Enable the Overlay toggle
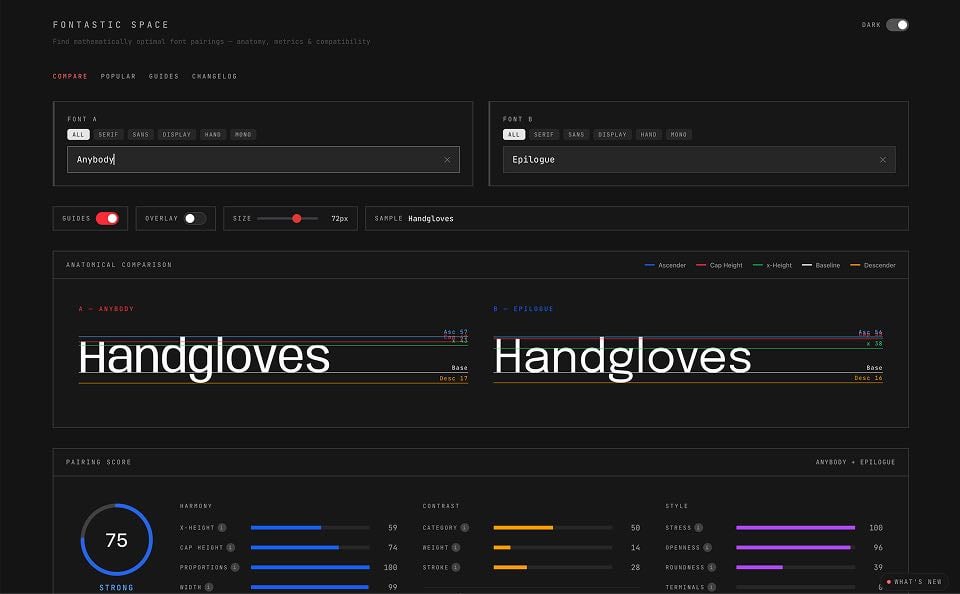Image resolution: width=960 pixels, height=594 pixels. (195, 219)
